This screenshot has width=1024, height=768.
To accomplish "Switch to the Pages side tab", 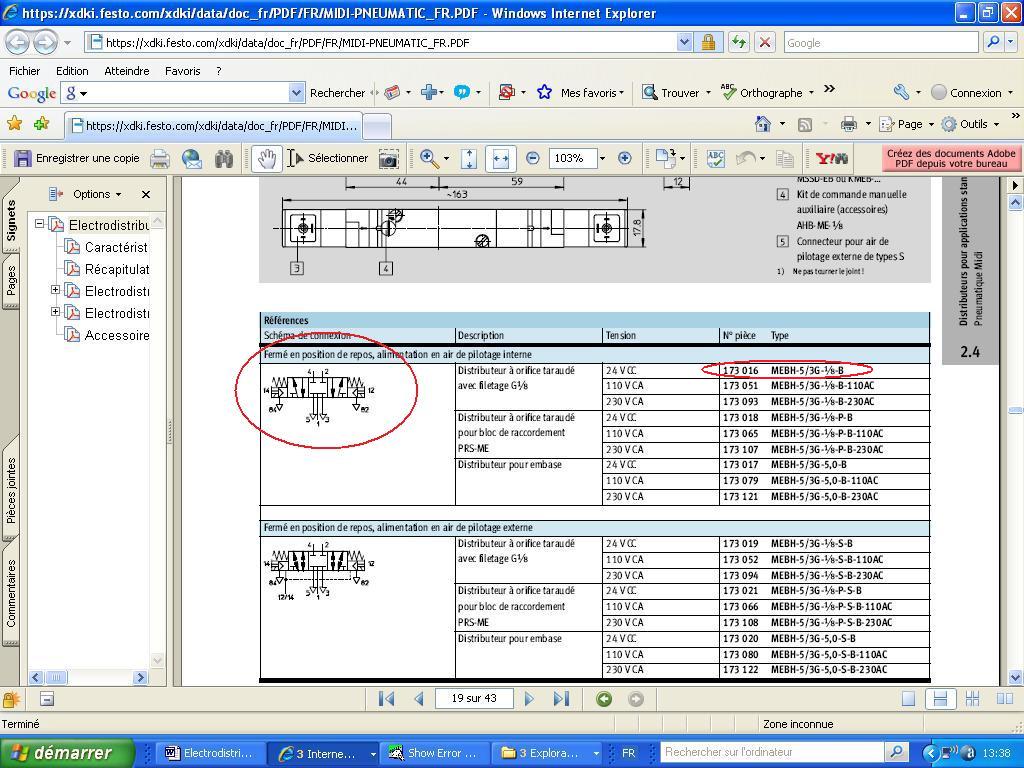I will 11,280.
